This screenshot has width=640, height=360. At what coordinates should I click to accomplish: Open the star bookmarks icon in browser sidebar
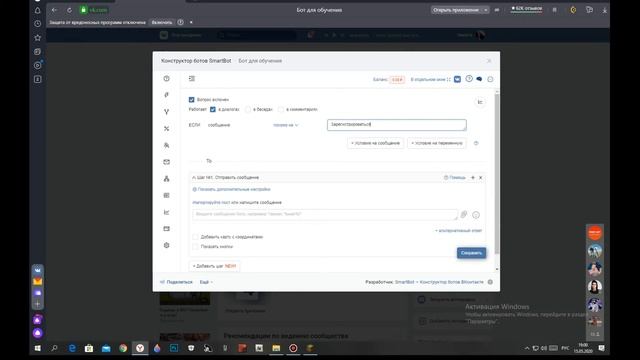click(x=38, y=38)
